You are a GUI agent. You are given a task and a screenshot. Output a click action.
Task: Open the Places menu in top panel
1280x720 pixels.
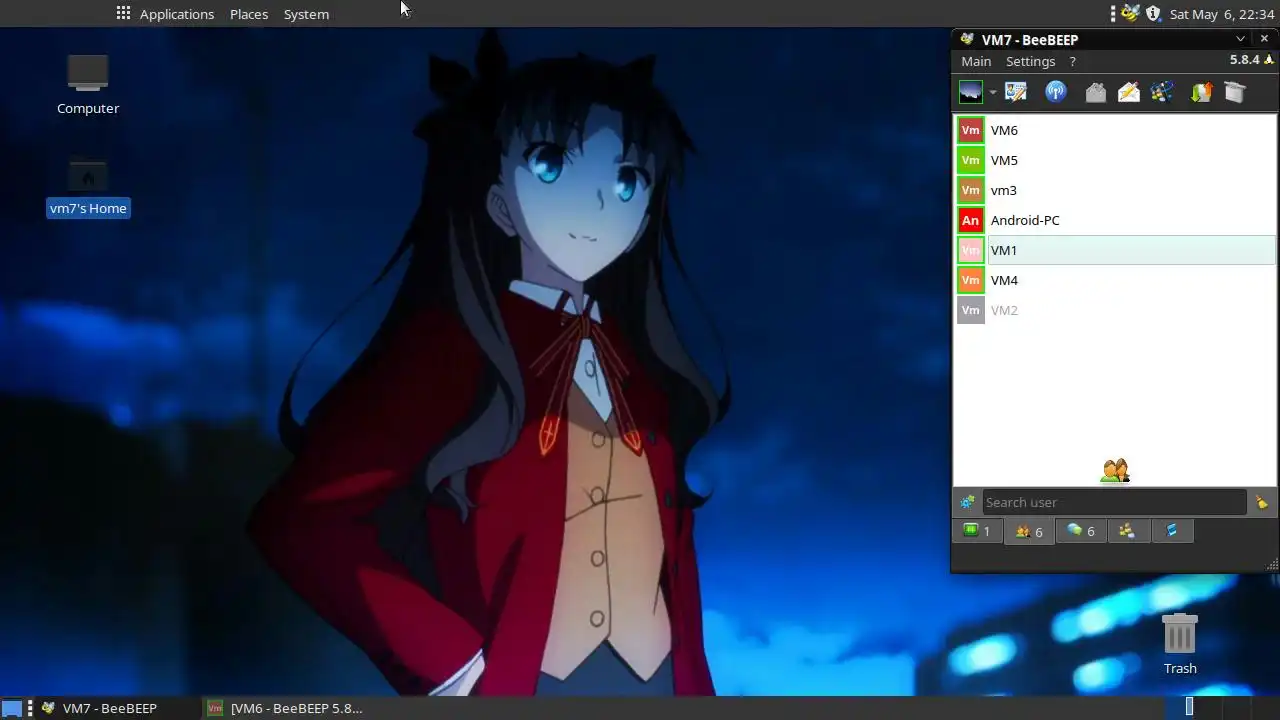point(249,14)
